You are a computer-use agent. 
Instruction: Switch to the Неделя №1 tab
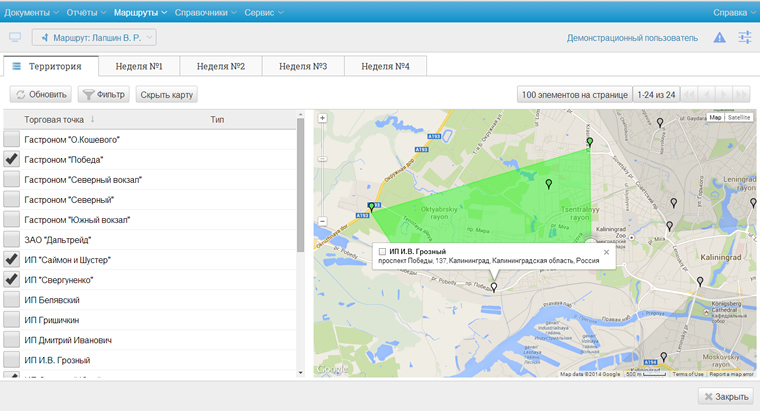click(139, 66)
